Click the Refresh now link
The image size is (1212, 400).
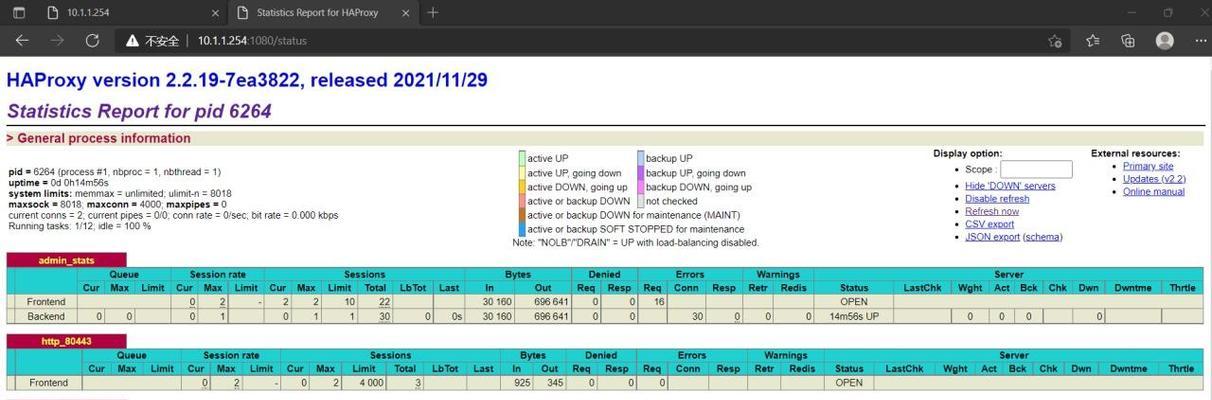click(x=992, y=212)
